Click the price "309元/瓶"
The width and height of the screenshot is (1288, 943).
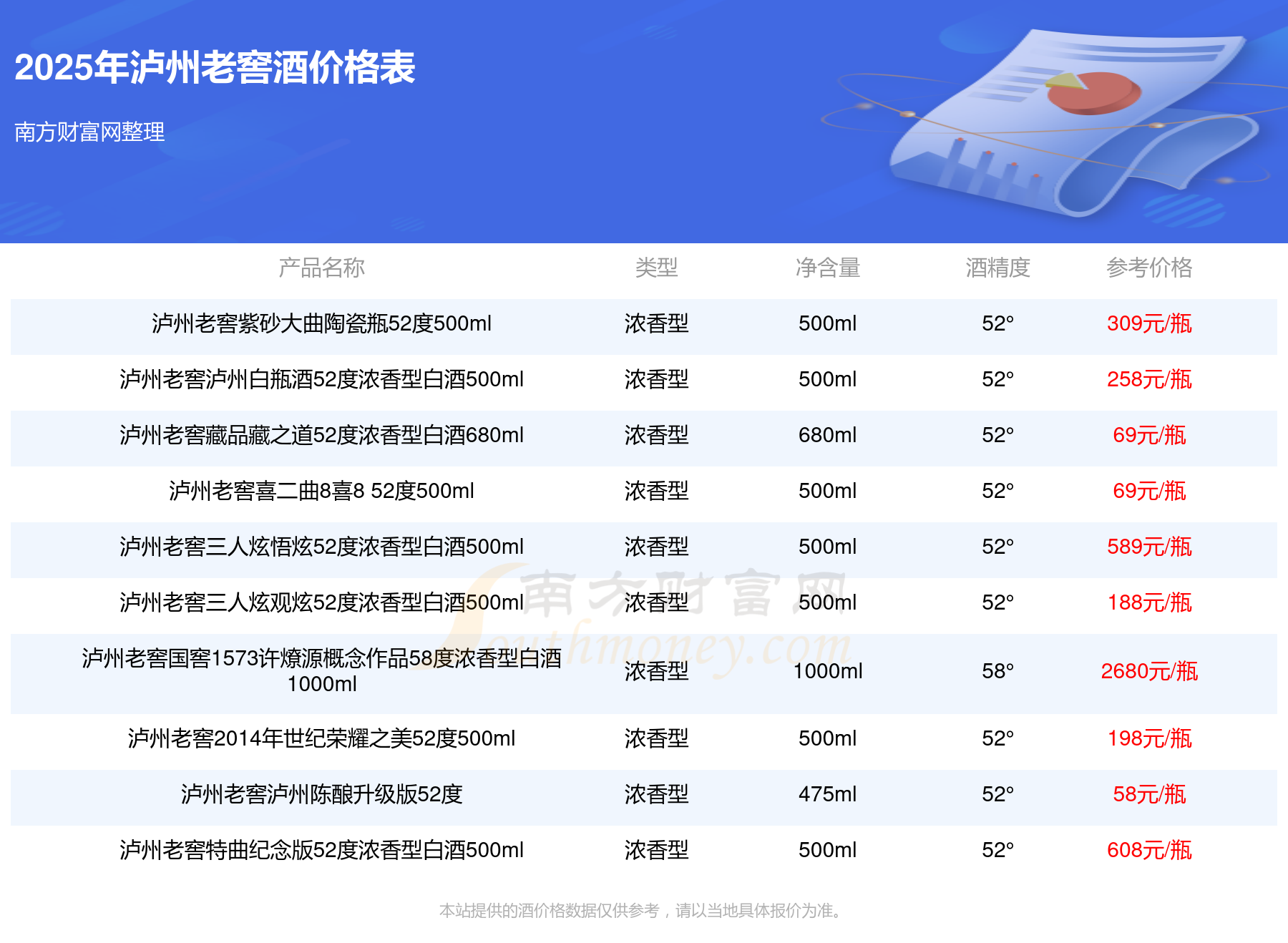[x=1149, y=323]
